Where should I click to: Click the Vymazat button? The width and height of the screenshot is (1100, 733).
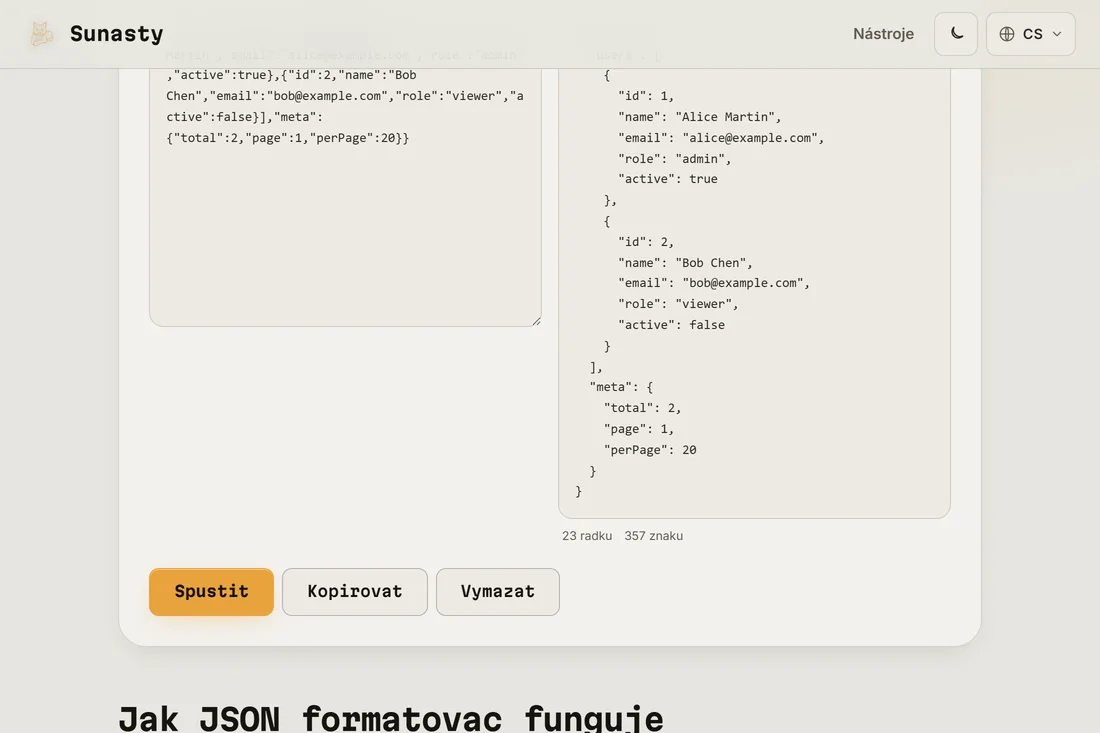click(497, 591)
